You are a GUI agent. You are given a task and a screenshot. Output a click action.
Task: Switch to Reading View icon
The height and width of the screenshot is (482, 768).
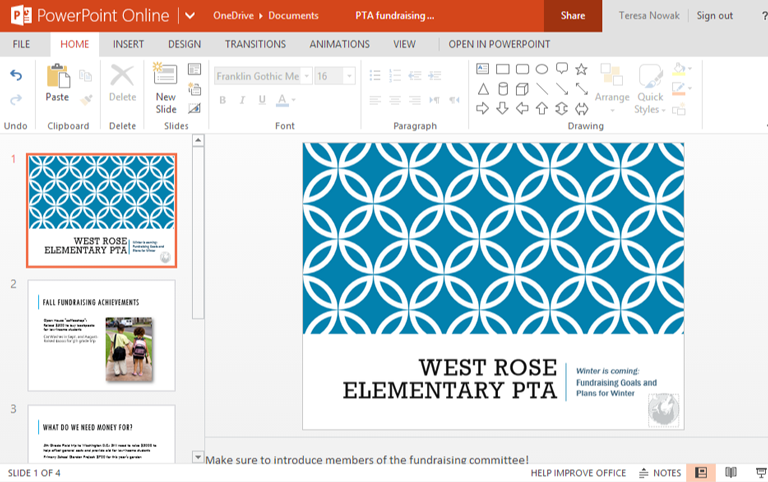point(731,473)
